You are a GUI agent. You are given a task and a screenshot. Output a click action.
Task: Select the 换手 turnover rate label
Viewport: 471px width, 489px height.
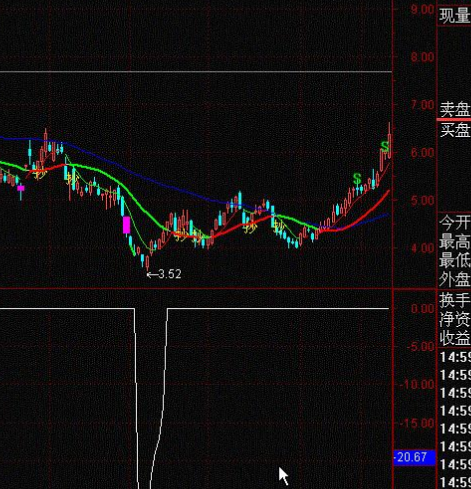tap(455, 300)
